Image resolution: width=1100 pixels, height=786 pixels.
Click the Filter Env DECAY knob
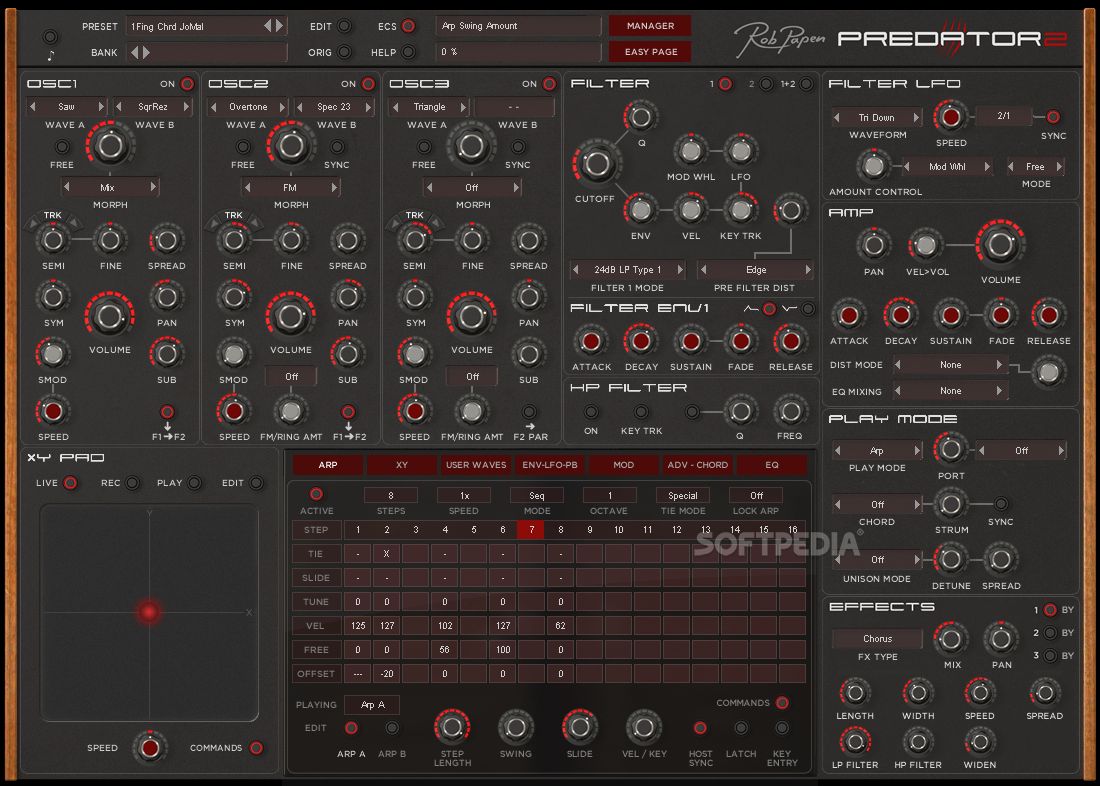[640, 341]
